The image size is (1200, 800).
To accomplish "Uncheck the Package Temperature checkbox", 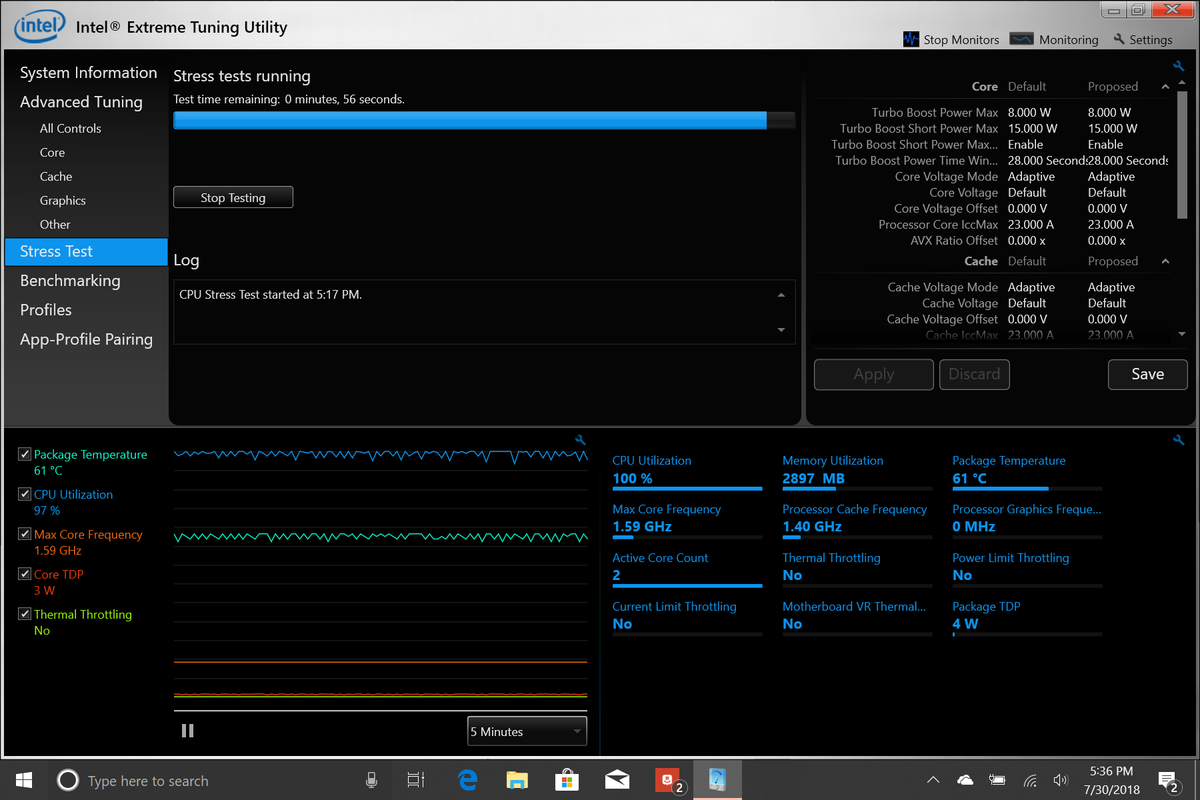I will [25, 455].
